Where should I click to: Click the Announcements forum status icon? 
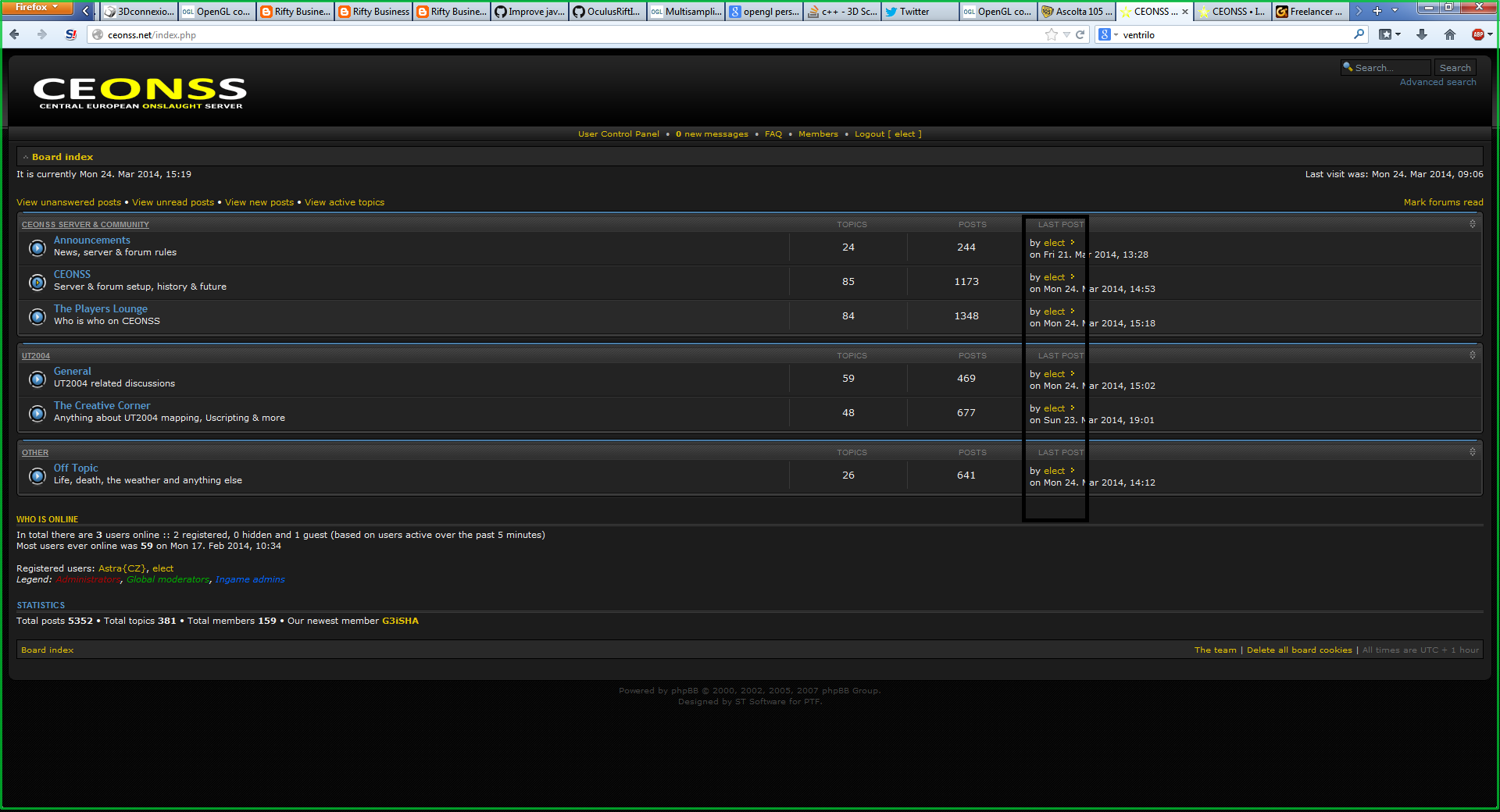click(37, 248)
